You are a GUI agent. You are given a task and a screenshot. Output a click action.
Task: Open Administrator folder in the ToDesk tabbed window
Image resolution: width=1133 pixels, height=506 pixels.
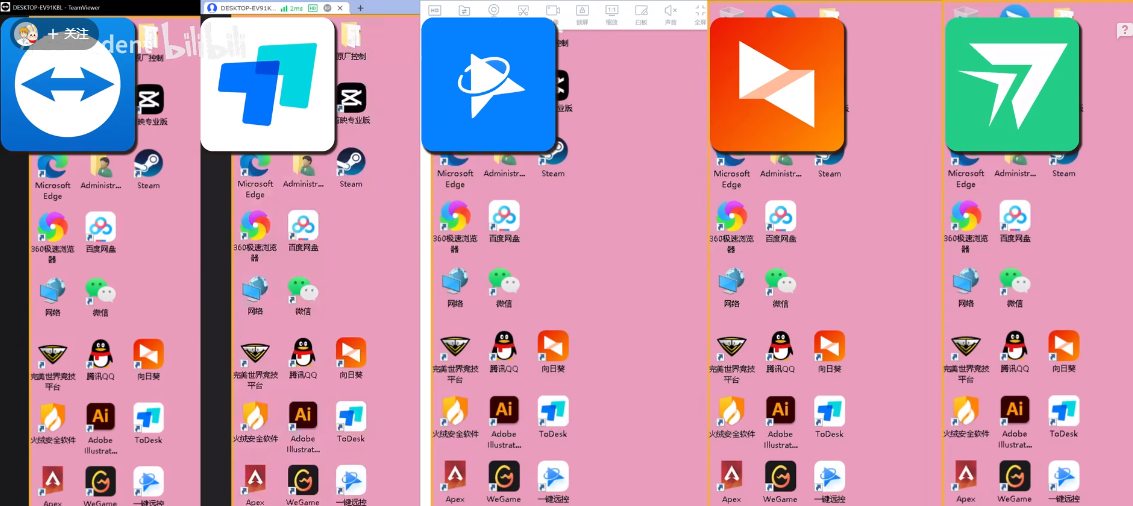(303, 170)
